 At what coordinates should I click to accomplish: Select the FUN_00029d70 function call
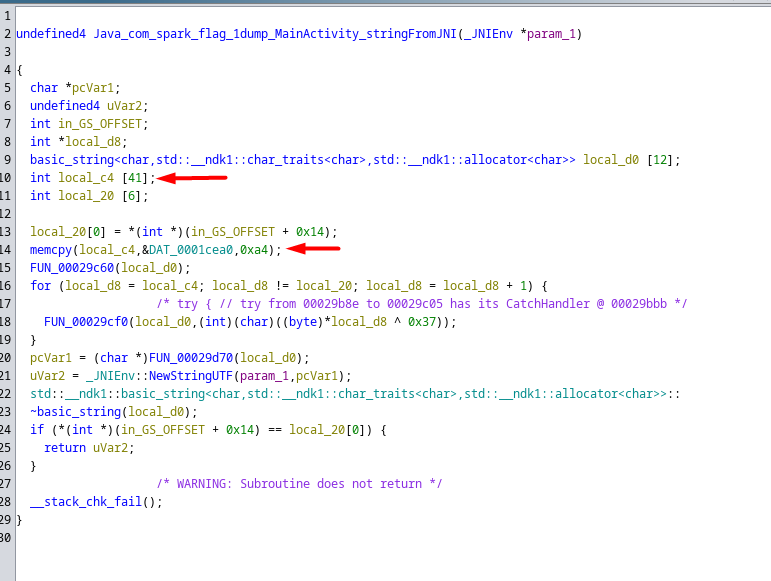(191, 358)
